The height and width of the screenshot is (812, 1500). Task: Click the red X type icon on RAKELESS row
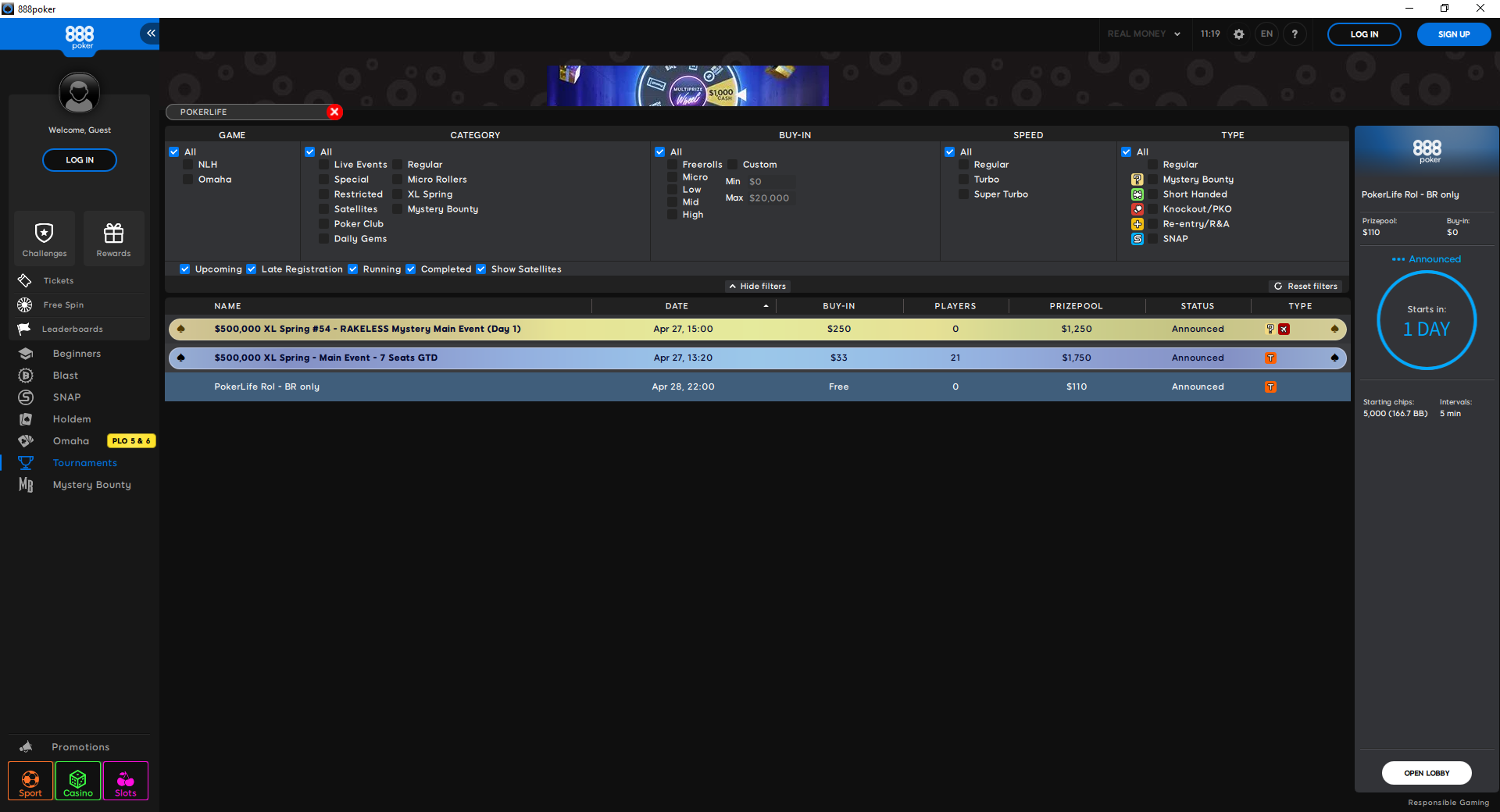tap(1284, 329)
